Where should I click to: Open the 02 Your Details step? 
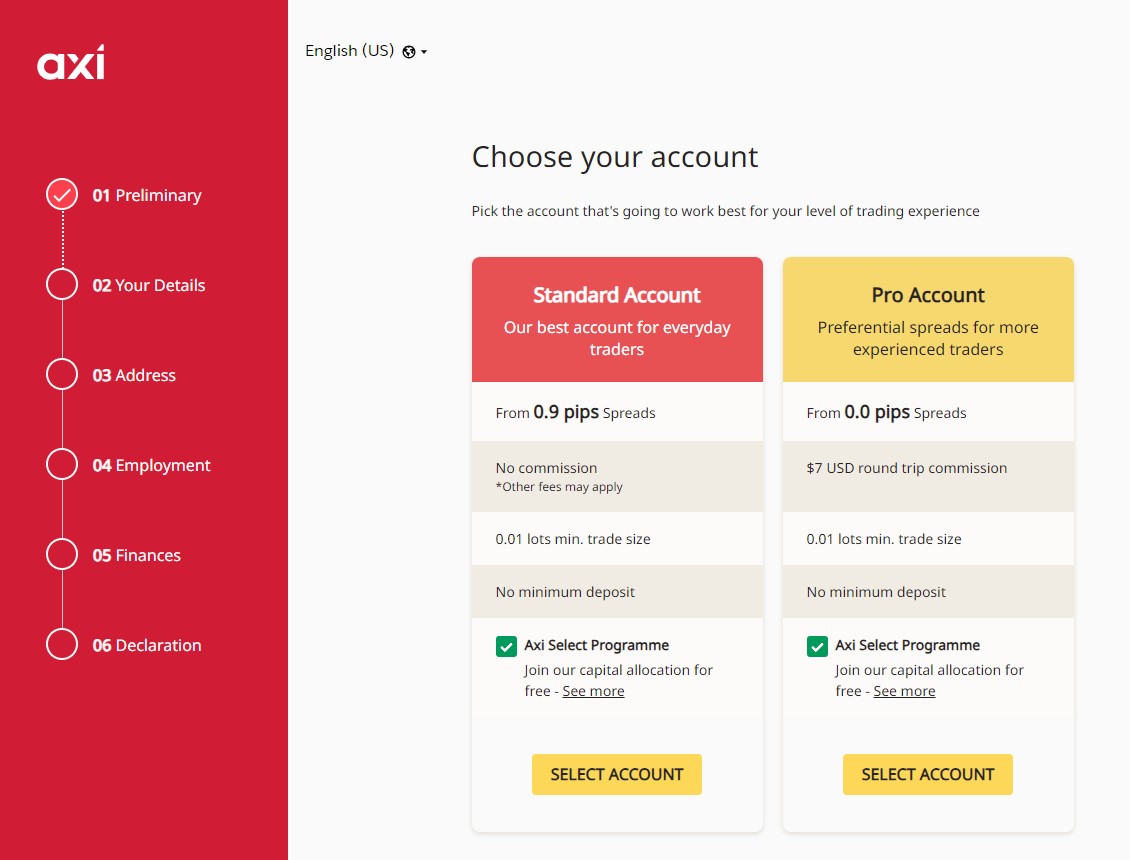pyautogui.click(x=149, y=285)
